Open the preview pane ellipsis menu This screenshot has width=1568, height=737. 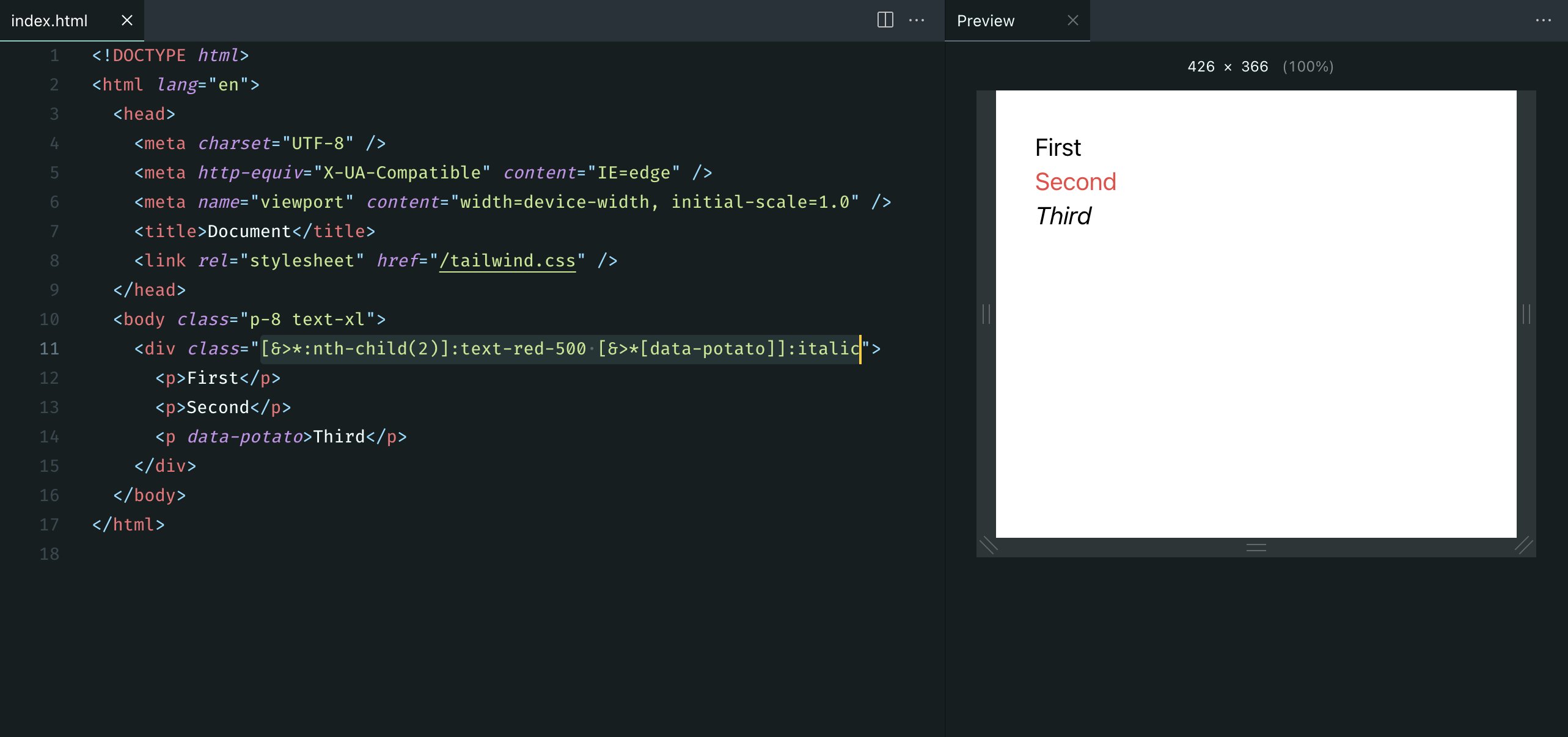[1545, 20]
